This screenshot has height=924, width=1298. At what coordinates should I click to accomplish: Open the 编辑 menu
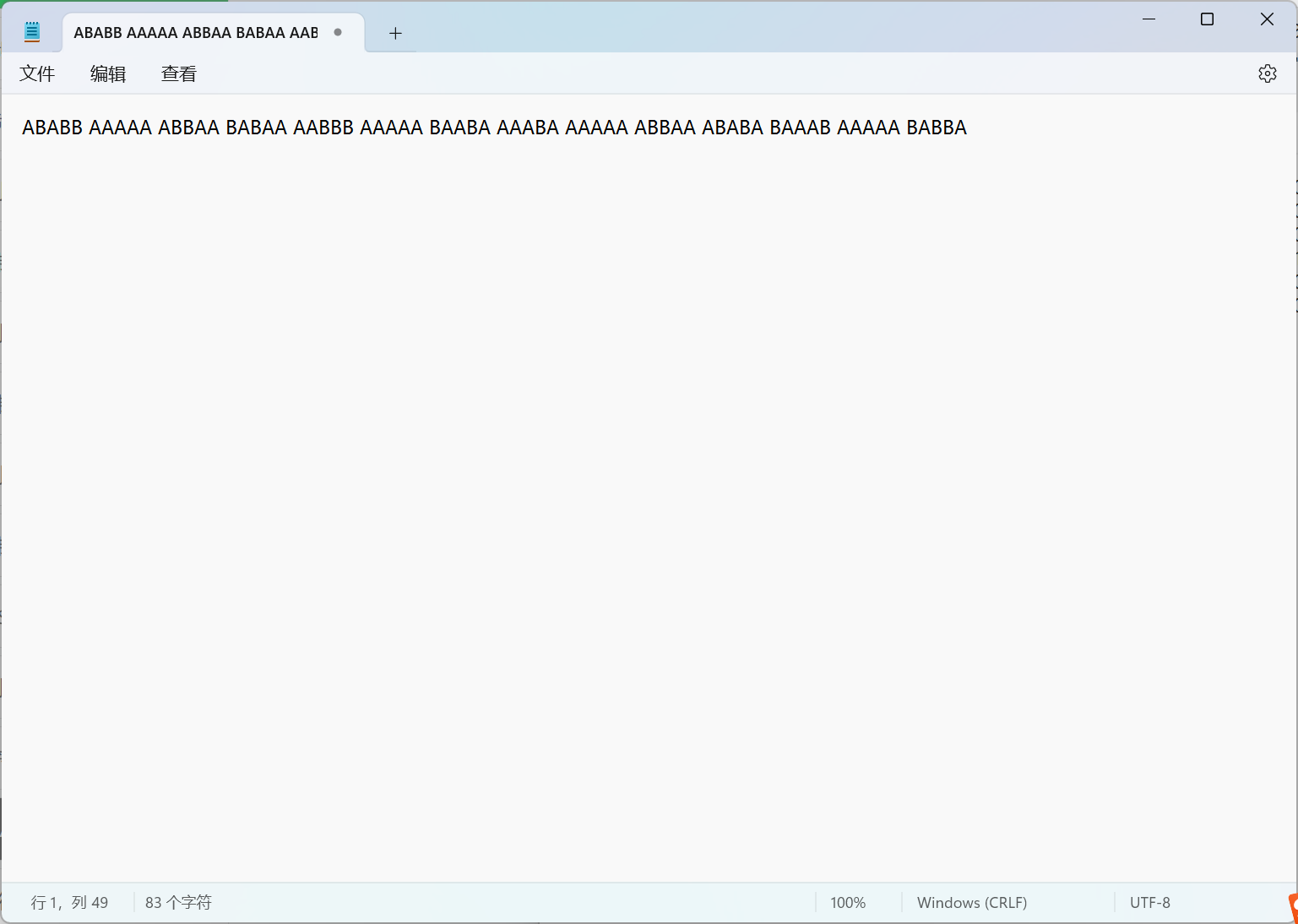[x=108, y=74]
